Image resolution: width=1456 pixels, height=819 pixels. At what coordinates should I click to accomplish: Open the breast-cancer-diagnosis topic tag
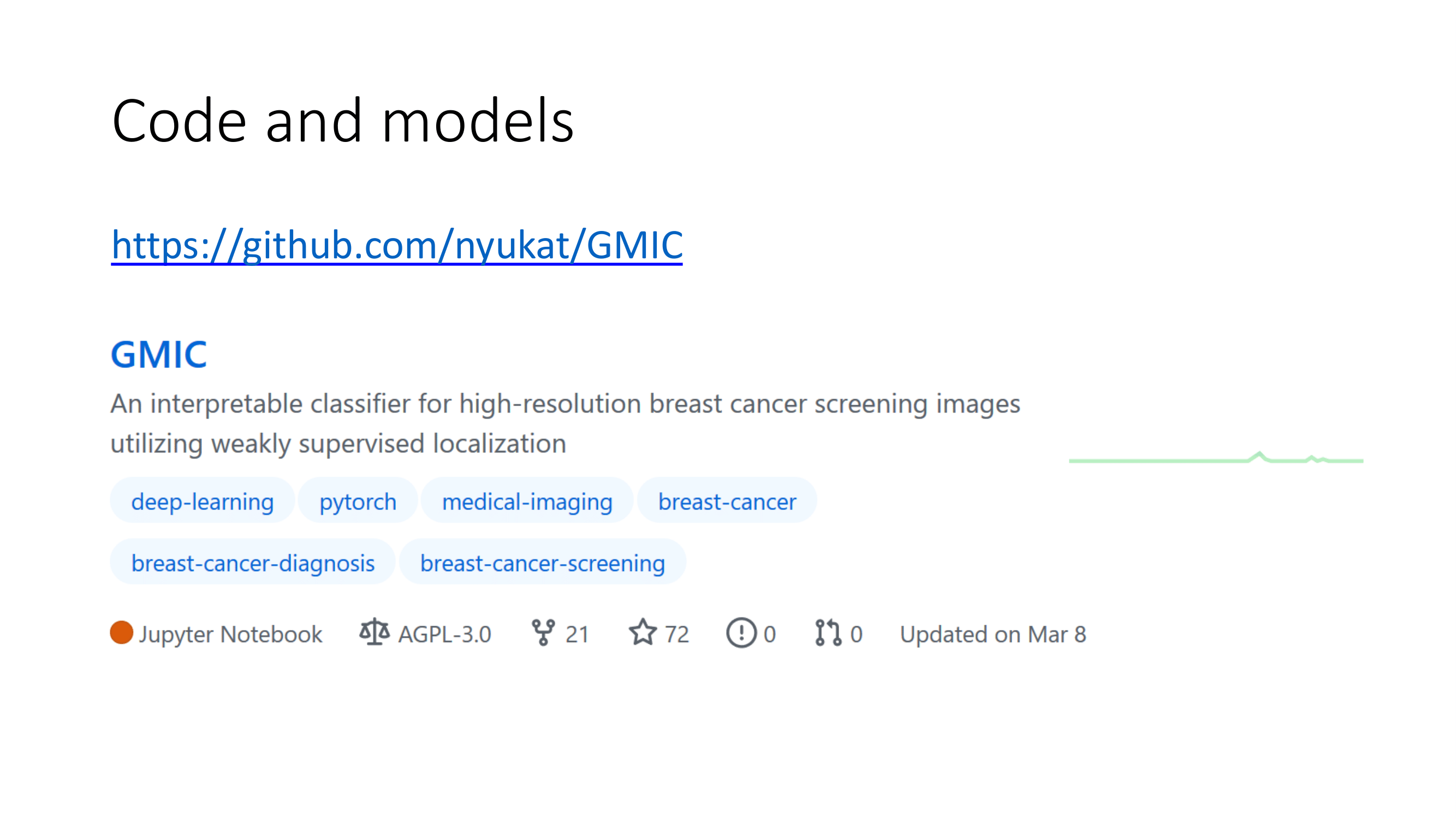[x=253, y=563]
